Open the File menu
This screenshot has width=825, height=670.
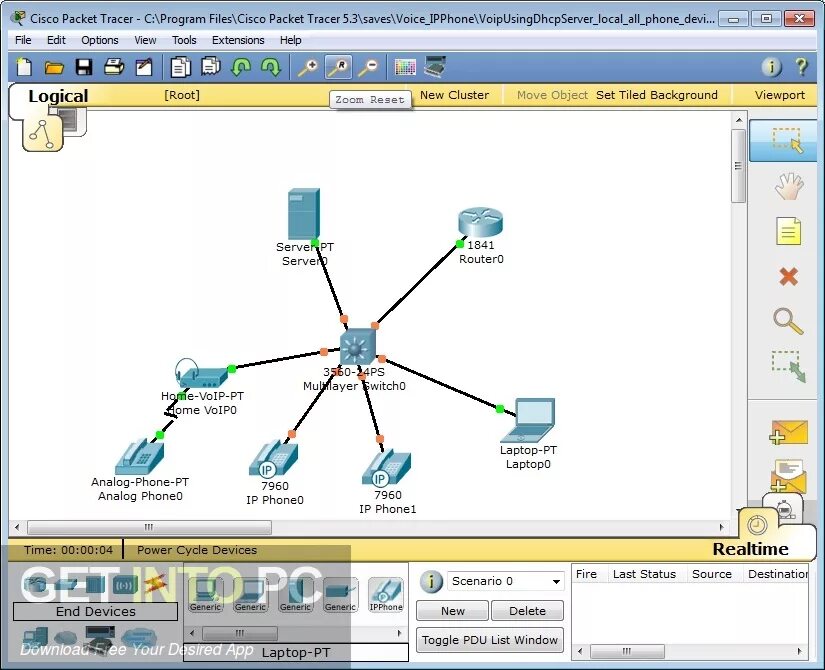[23, 40]
